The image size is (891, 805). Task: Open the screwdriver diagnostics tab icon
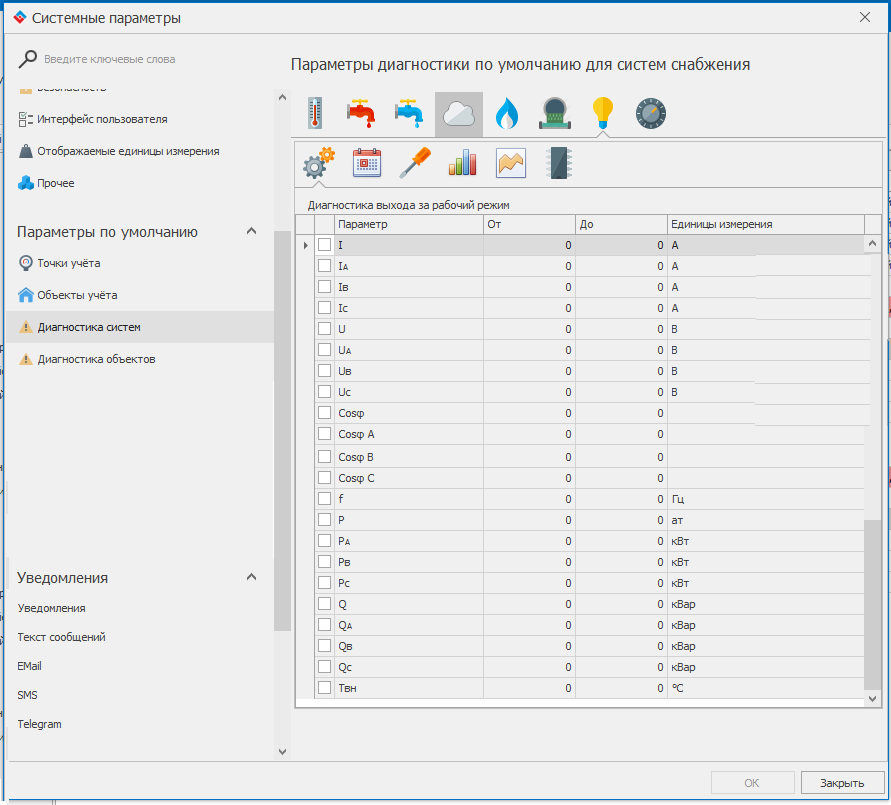pos(414,163)
